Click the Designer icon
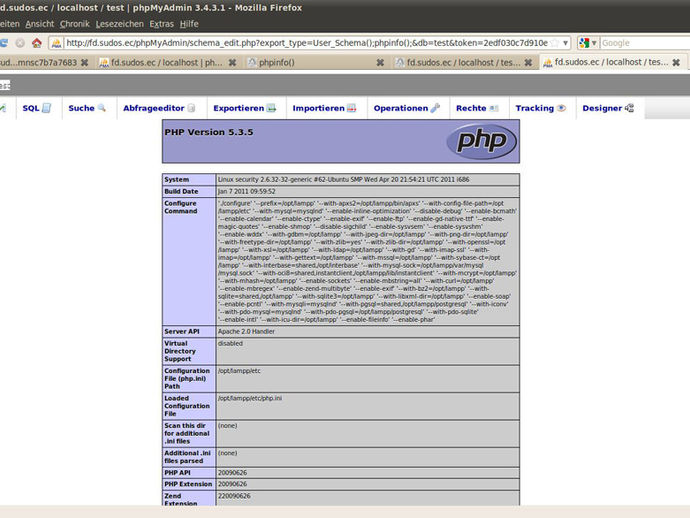Screen dimensions: 690x518 click(x=629, y=108)
